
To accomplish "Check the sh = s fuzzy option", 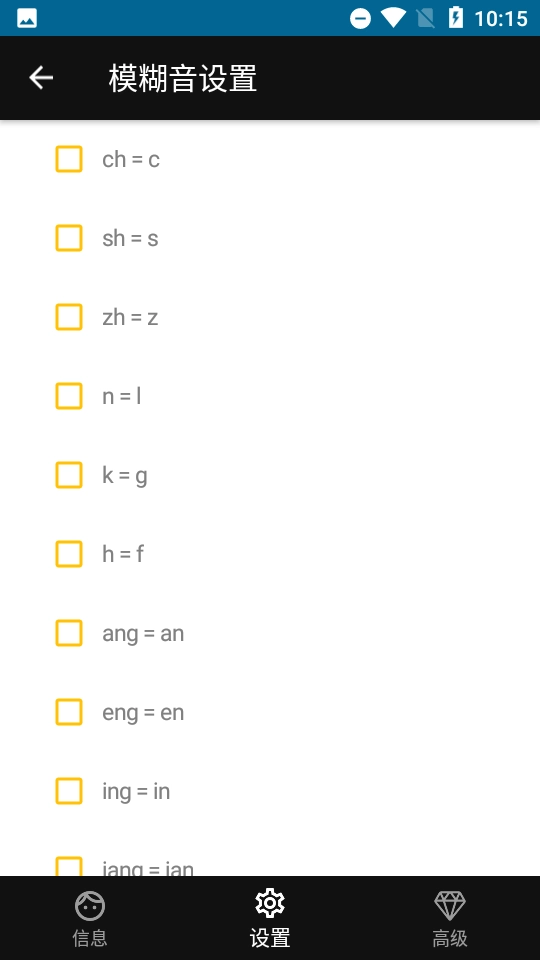I will pyautogui.click(x=69, y=238).
